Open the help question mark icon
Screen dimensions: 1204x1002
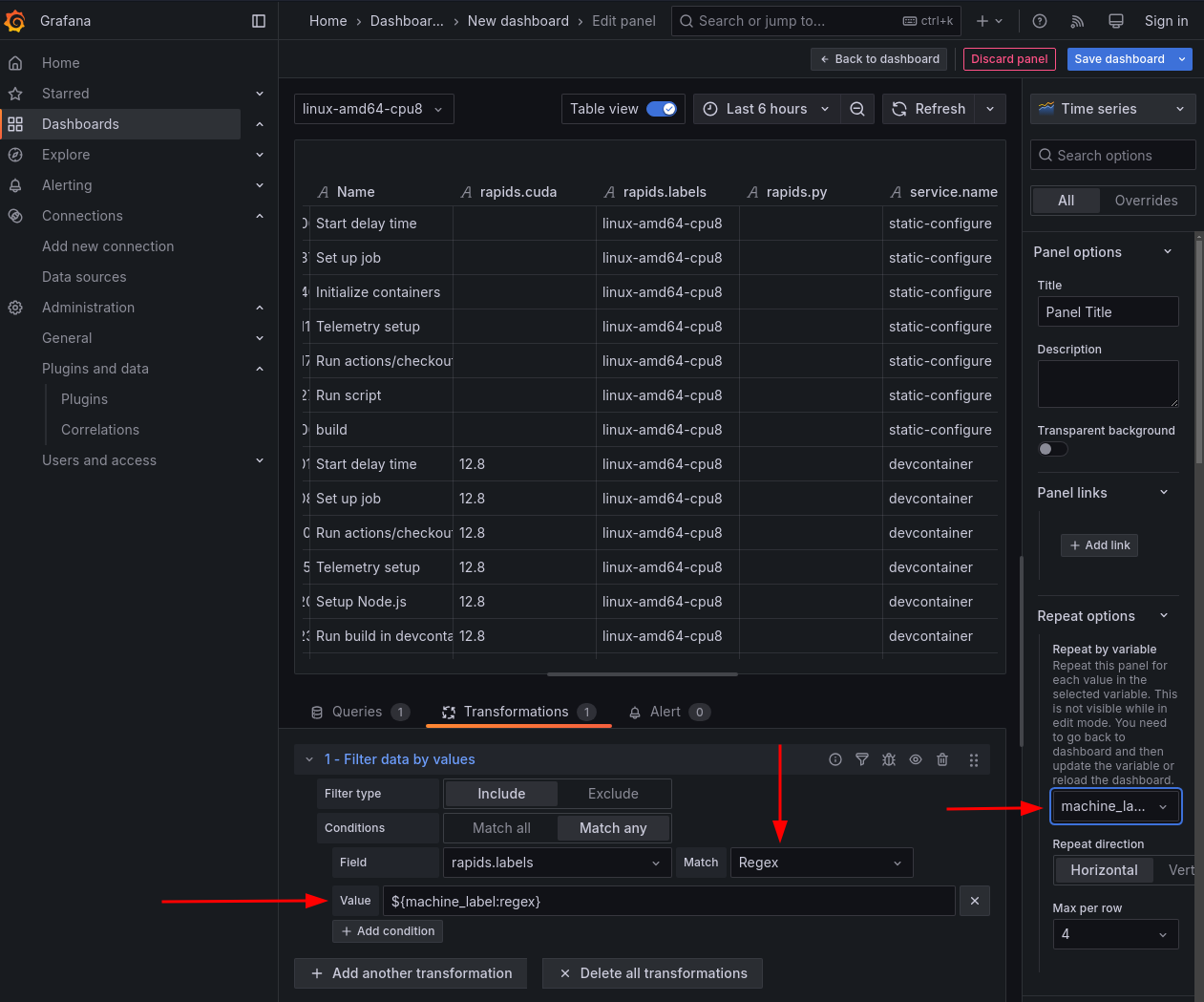coord(1040,21)
